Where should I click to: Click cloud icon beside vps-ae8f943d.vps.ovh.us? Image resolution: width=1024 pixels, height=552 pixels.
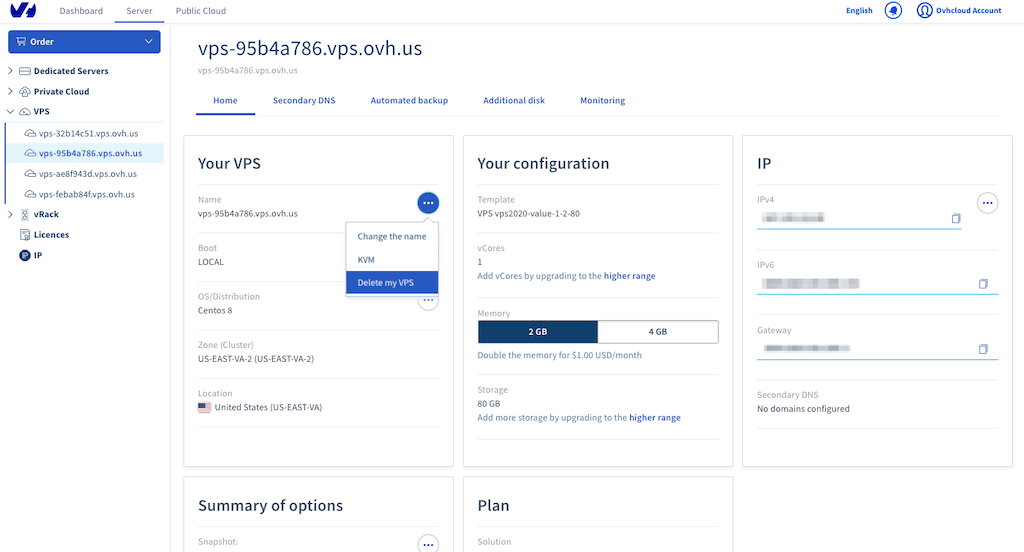(x=30, y=174)
